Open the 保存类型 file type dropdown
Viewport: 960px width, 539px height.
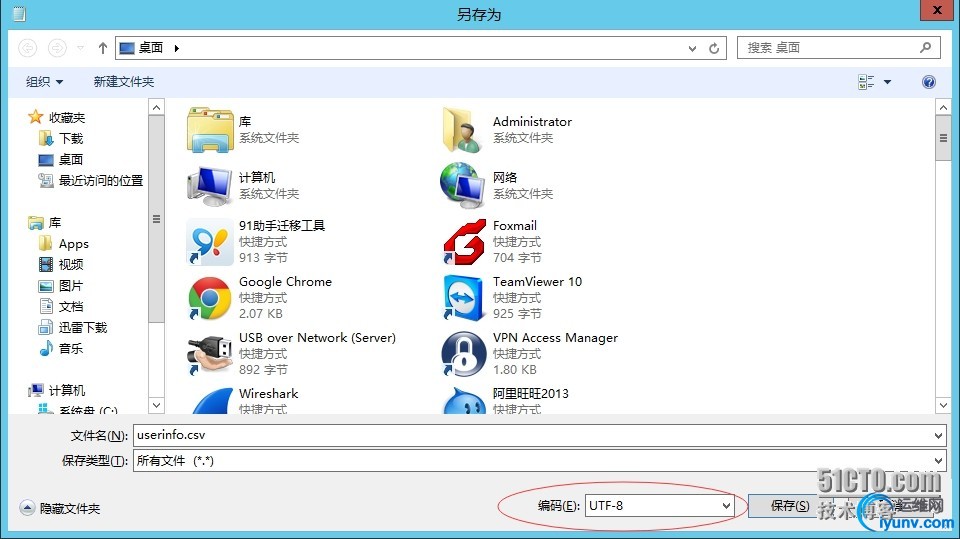(539, 461)
